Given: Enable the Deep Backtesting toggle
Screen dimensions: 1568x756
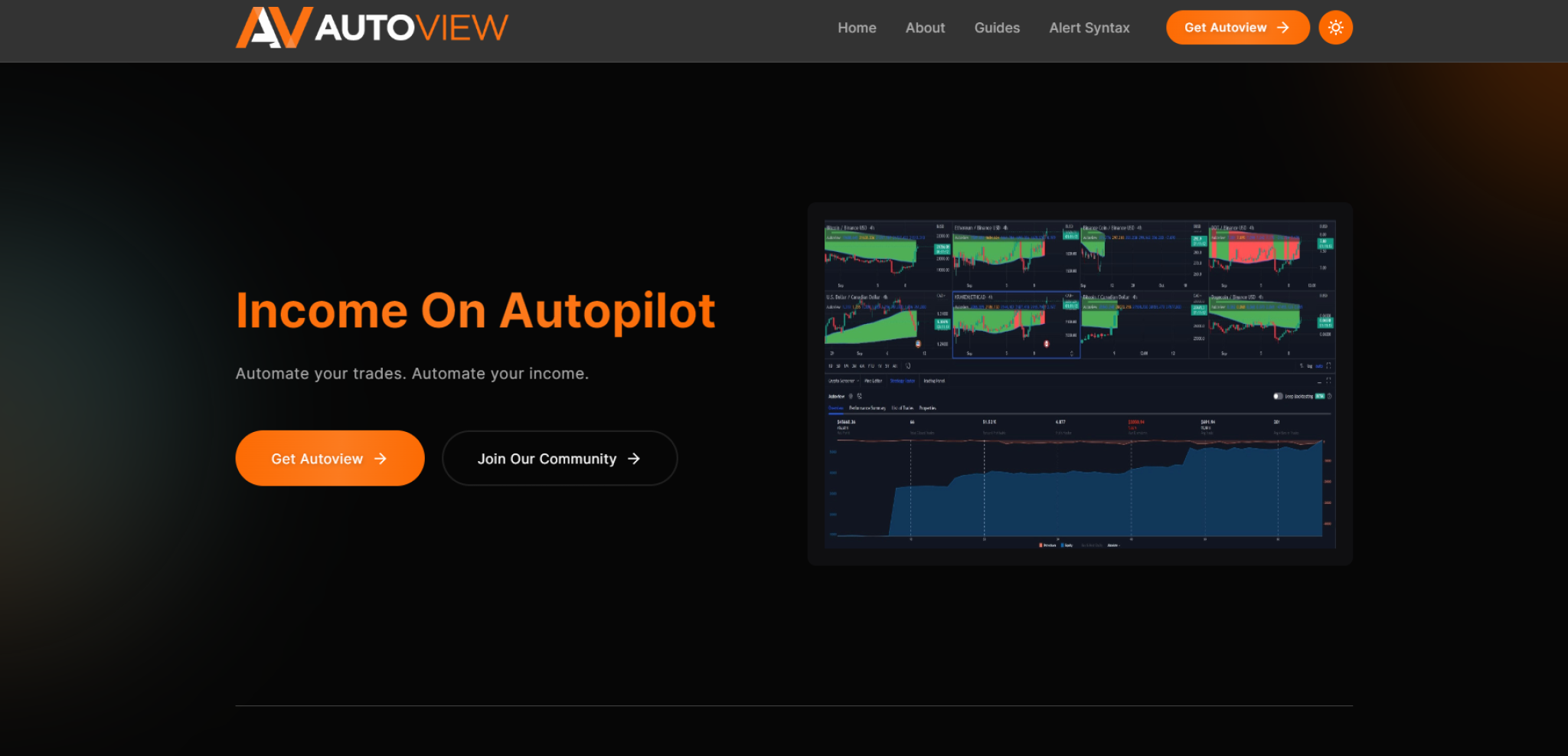Looking at the screenshot, I should (1279, 396).
